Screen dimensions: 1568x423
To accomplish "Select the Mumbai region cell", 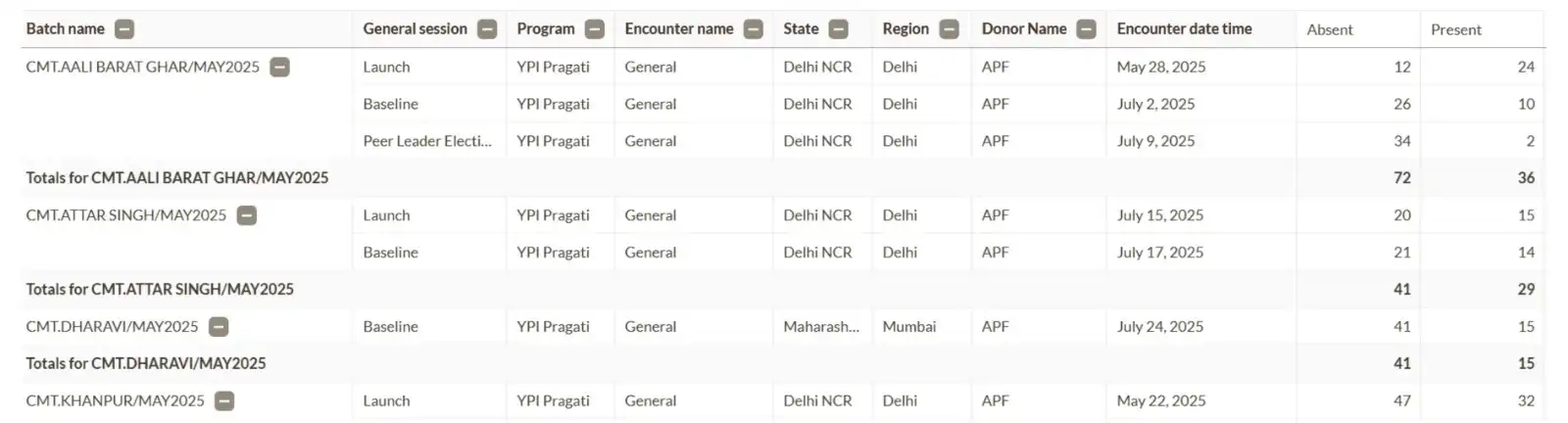I will tap(908, 327).
